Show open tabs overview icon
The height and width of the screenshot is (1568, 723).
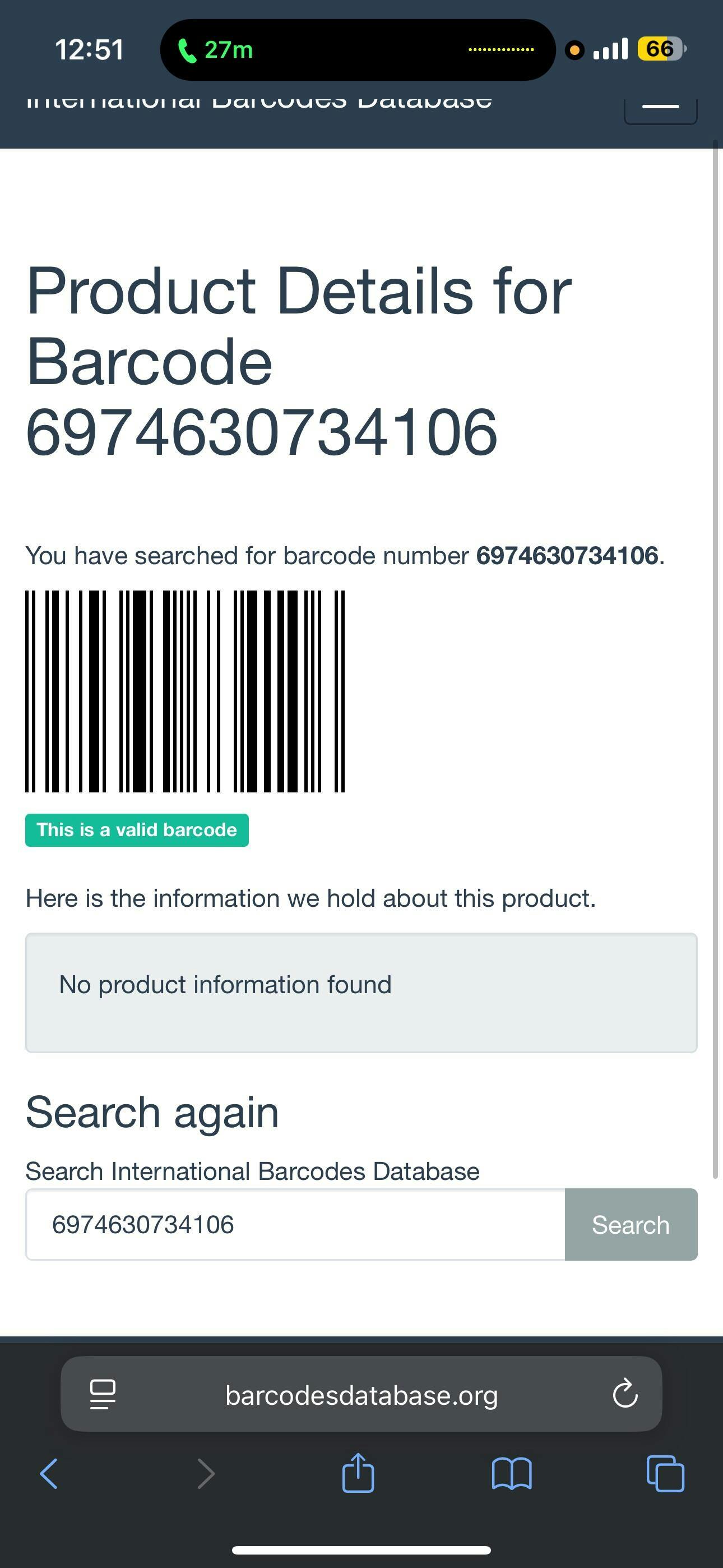click(665, 1474)
